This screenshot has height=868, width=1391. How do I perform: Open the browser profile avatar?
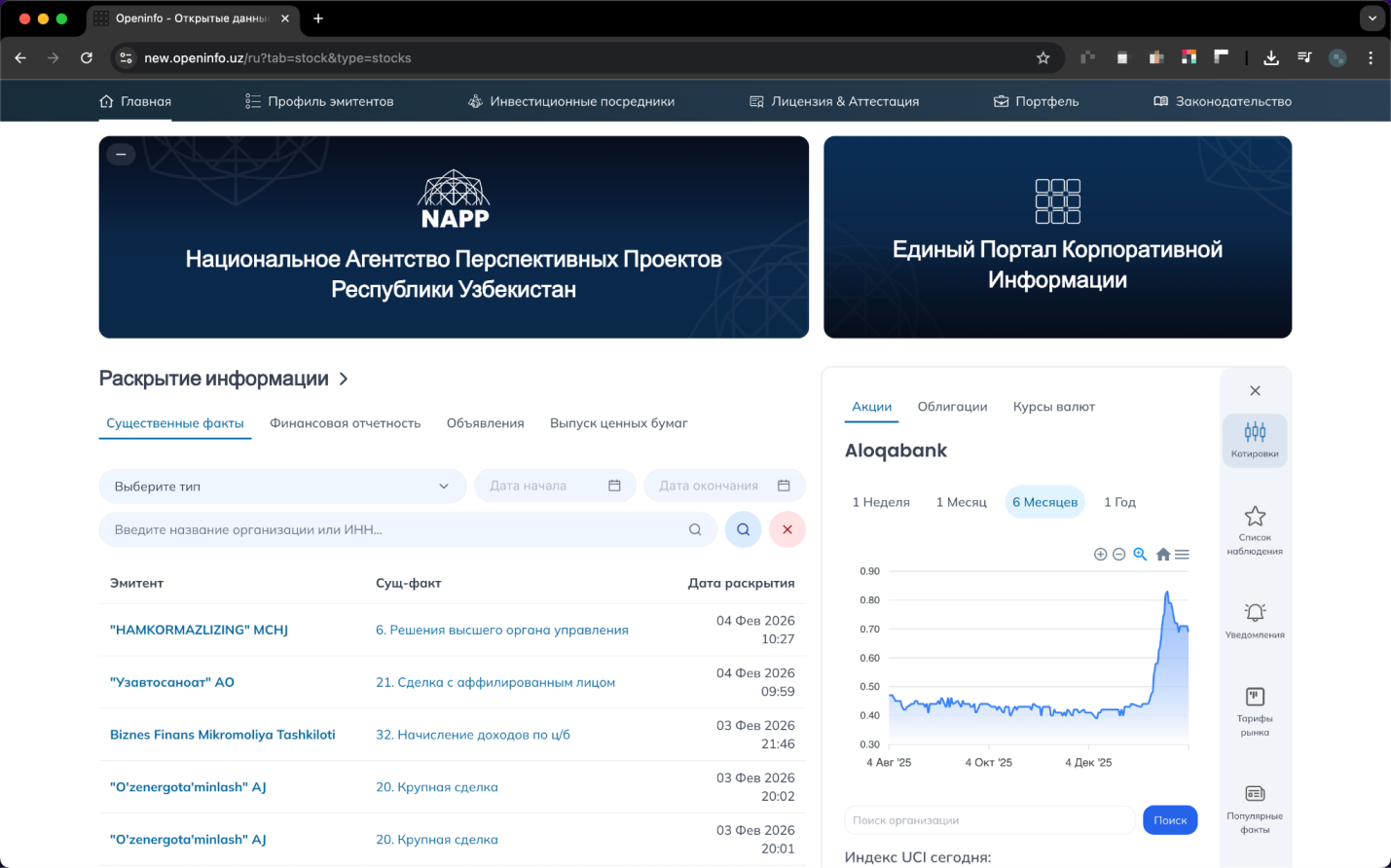1337,58
